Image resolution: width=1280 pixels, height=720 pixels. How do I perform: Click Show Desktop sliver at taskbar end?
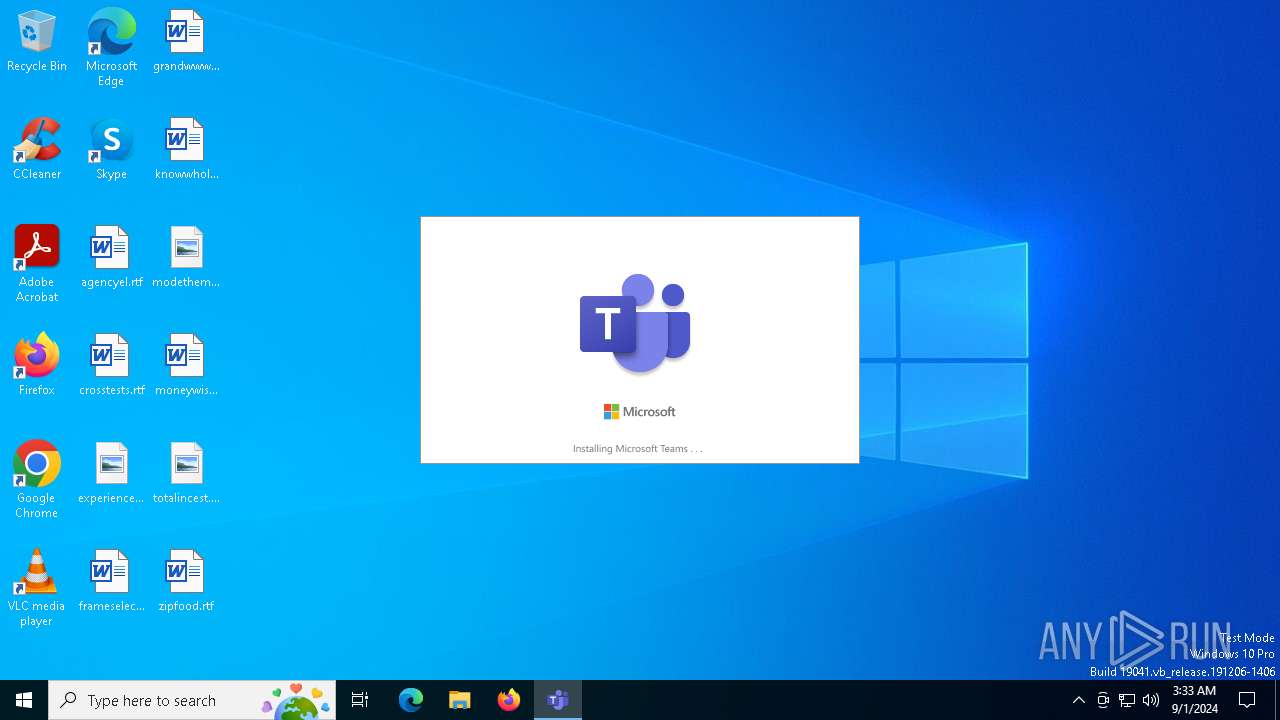[x=1277, y=700]
